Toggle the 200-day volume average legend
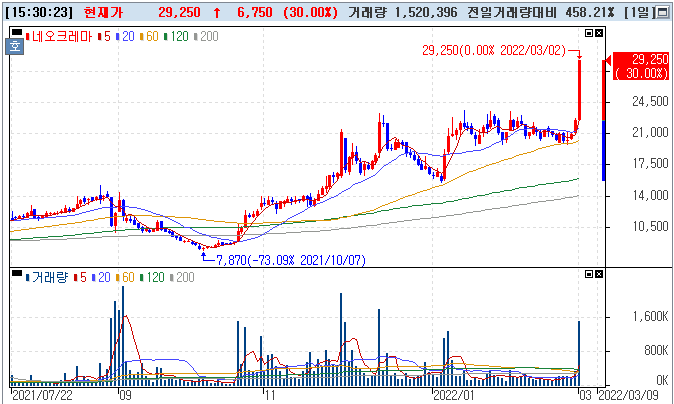The height and width of the screenshot is (404, 674). 183,278
